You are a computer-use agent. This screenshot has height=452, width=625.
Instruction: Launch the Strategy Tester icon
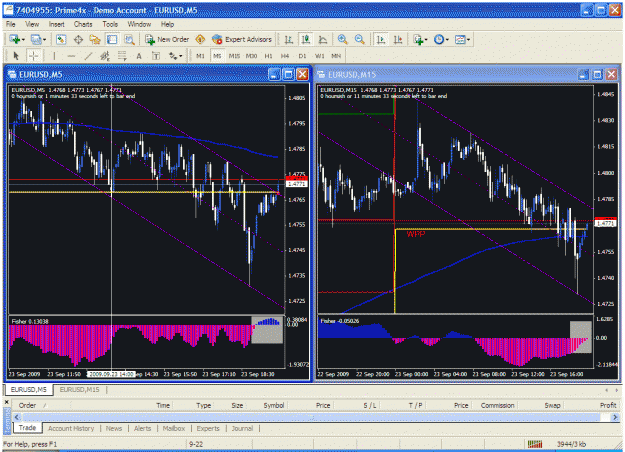(x=129, y=39)
